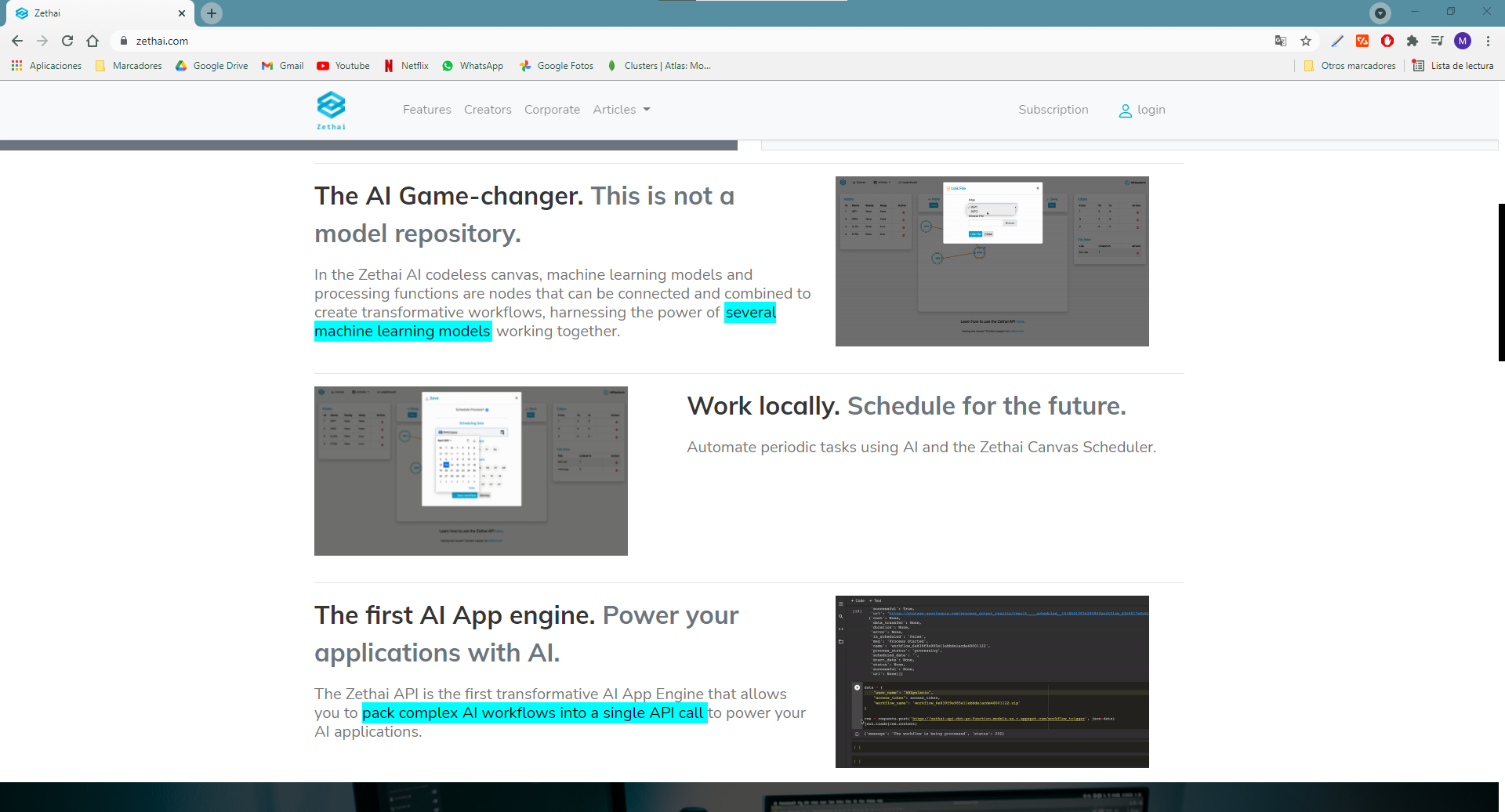Close the Zethai tab

[182, 13]
